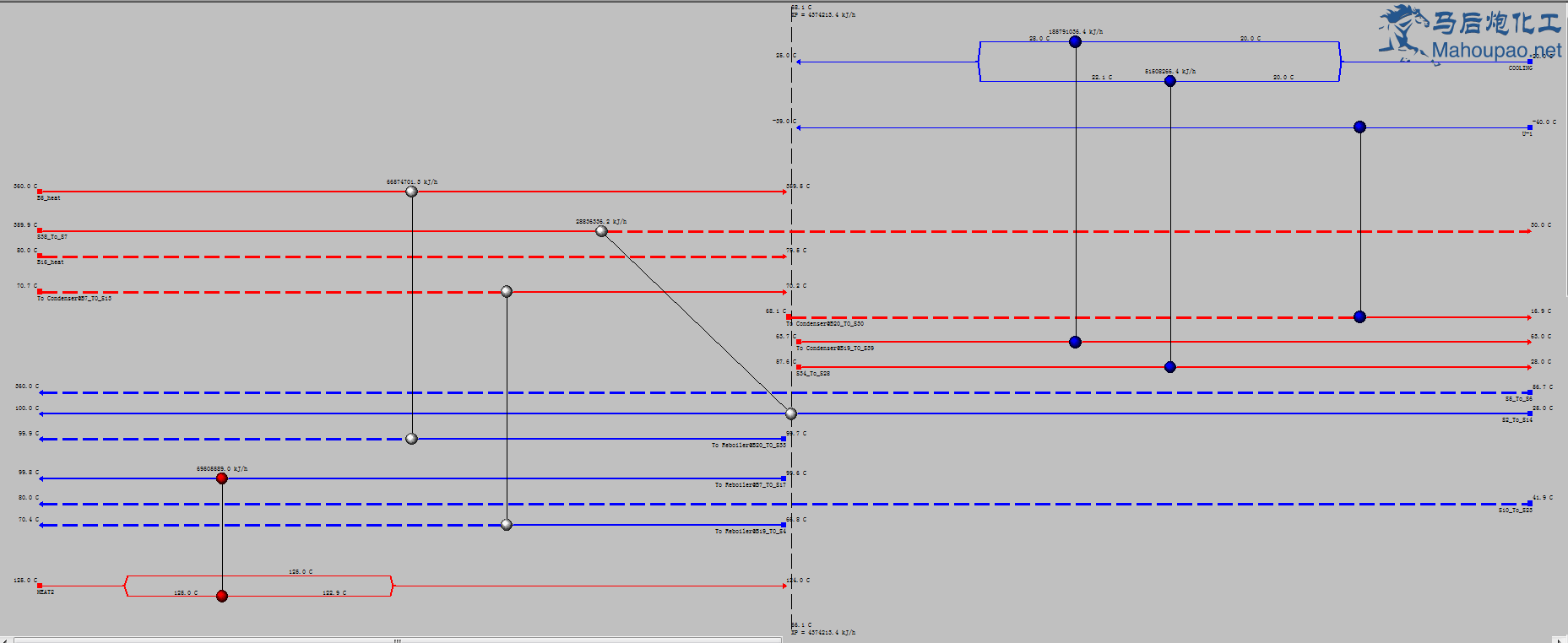1568x643 pixels.
Task: Click the 122.9 C temperature on HEAT2 branch
Action: (334, 593)
